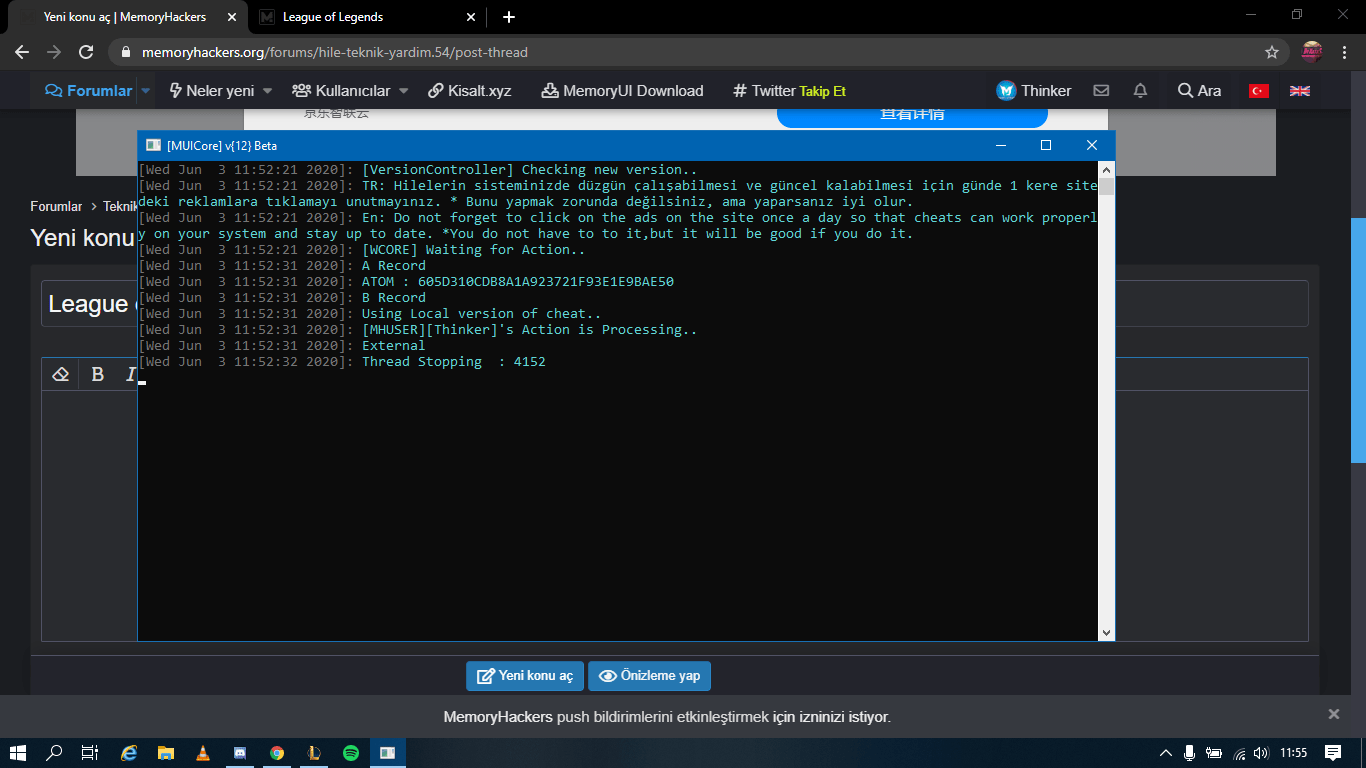Viewport: 1366px width, 768px height.
Task: Open the microphone tray icon
Action: click(x=1190, y=753)
